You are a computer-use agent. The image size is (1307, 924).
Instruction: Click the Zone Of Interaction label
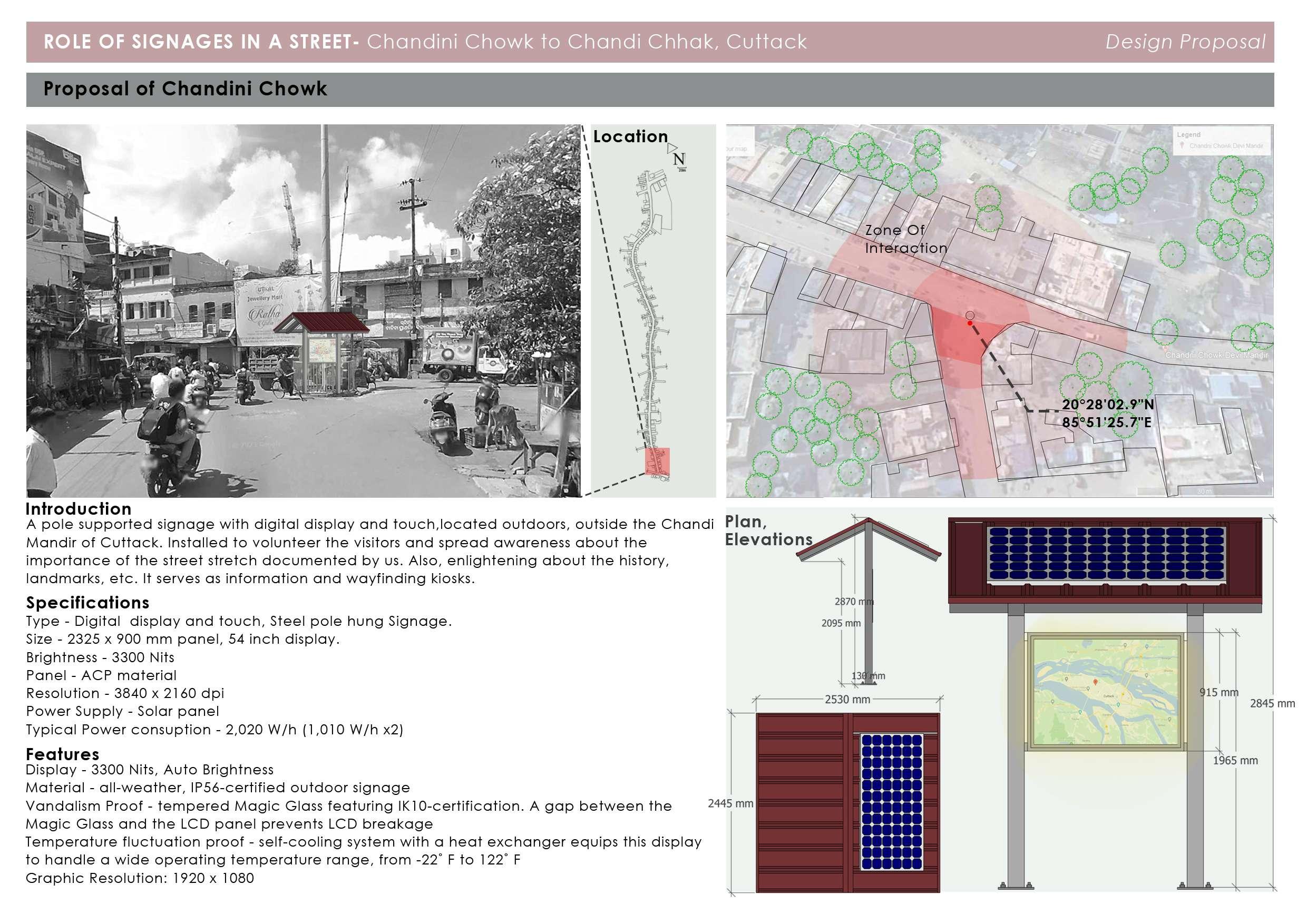point(905,239)
